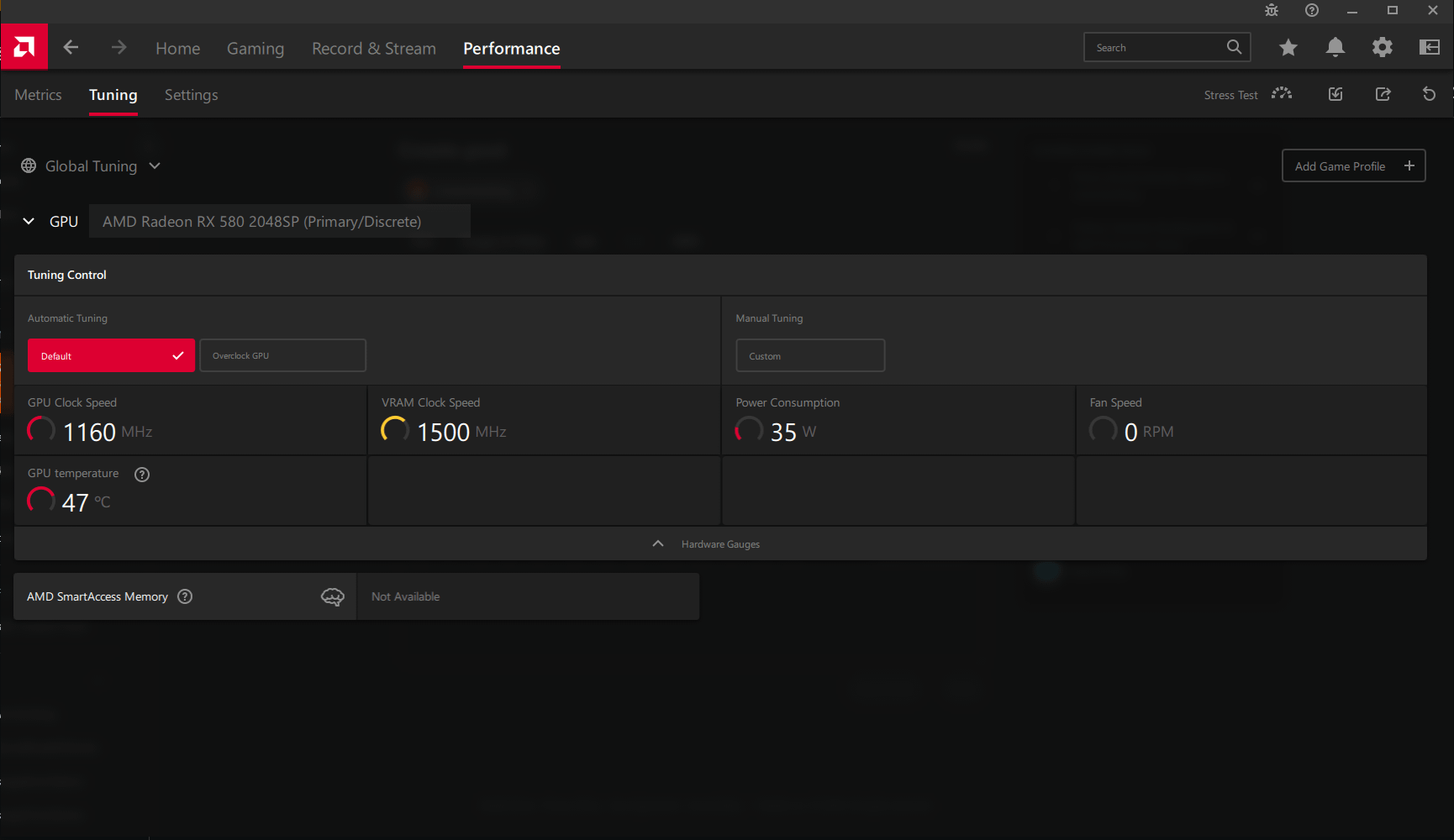Open the bug report tool icon

click(x=1272, y=10)
